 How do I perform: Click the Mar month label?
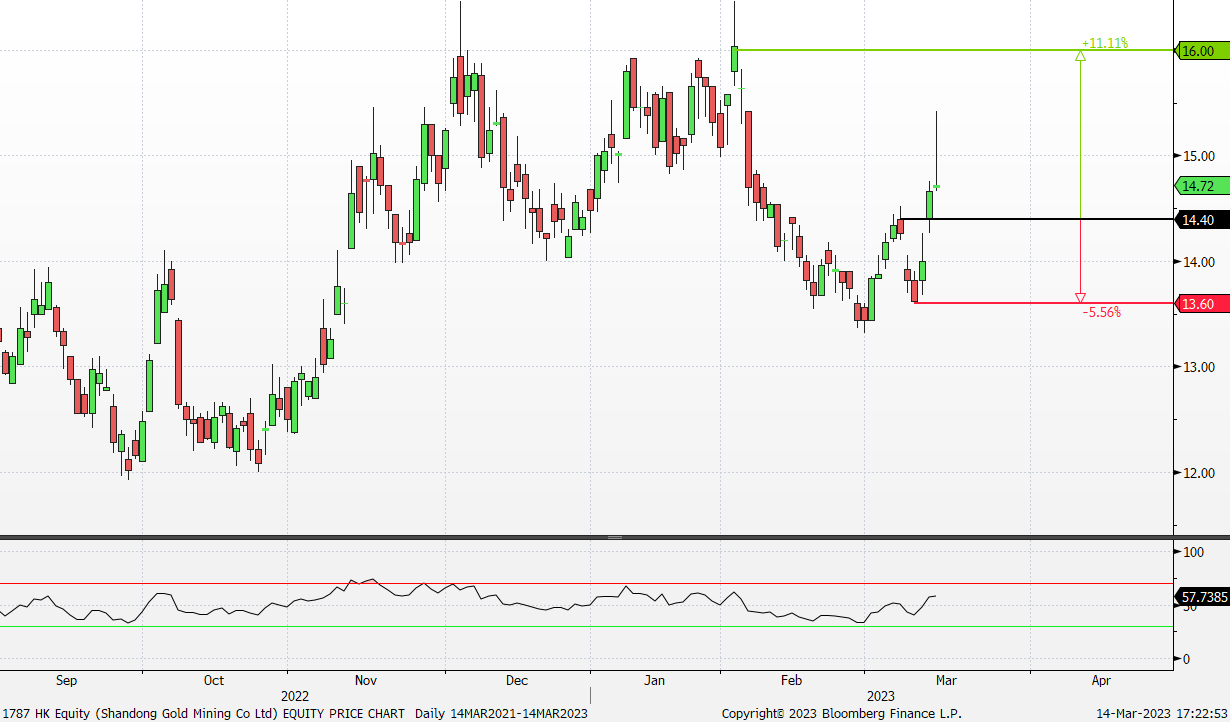pos(946,681)
